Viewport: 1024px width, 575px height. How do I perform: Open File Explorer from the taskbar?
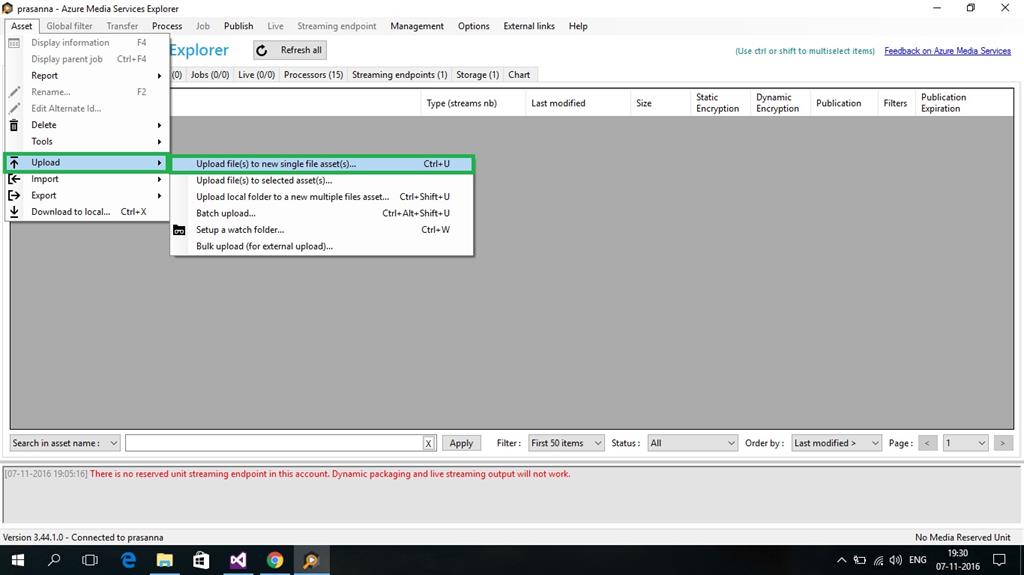tap(165, 560)
